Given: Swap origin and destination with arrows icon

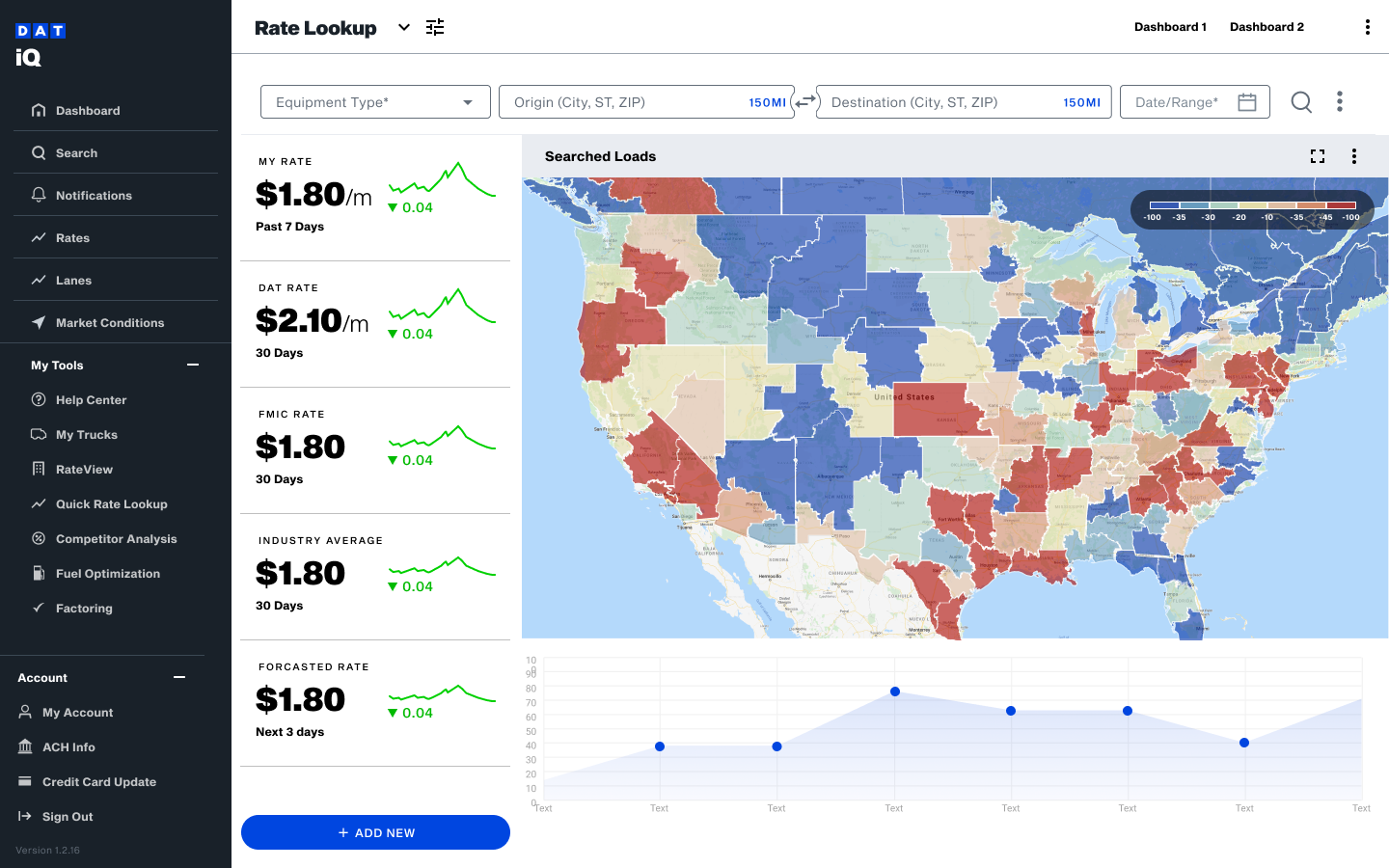Looking at the screenshot, I should (805, 101).
